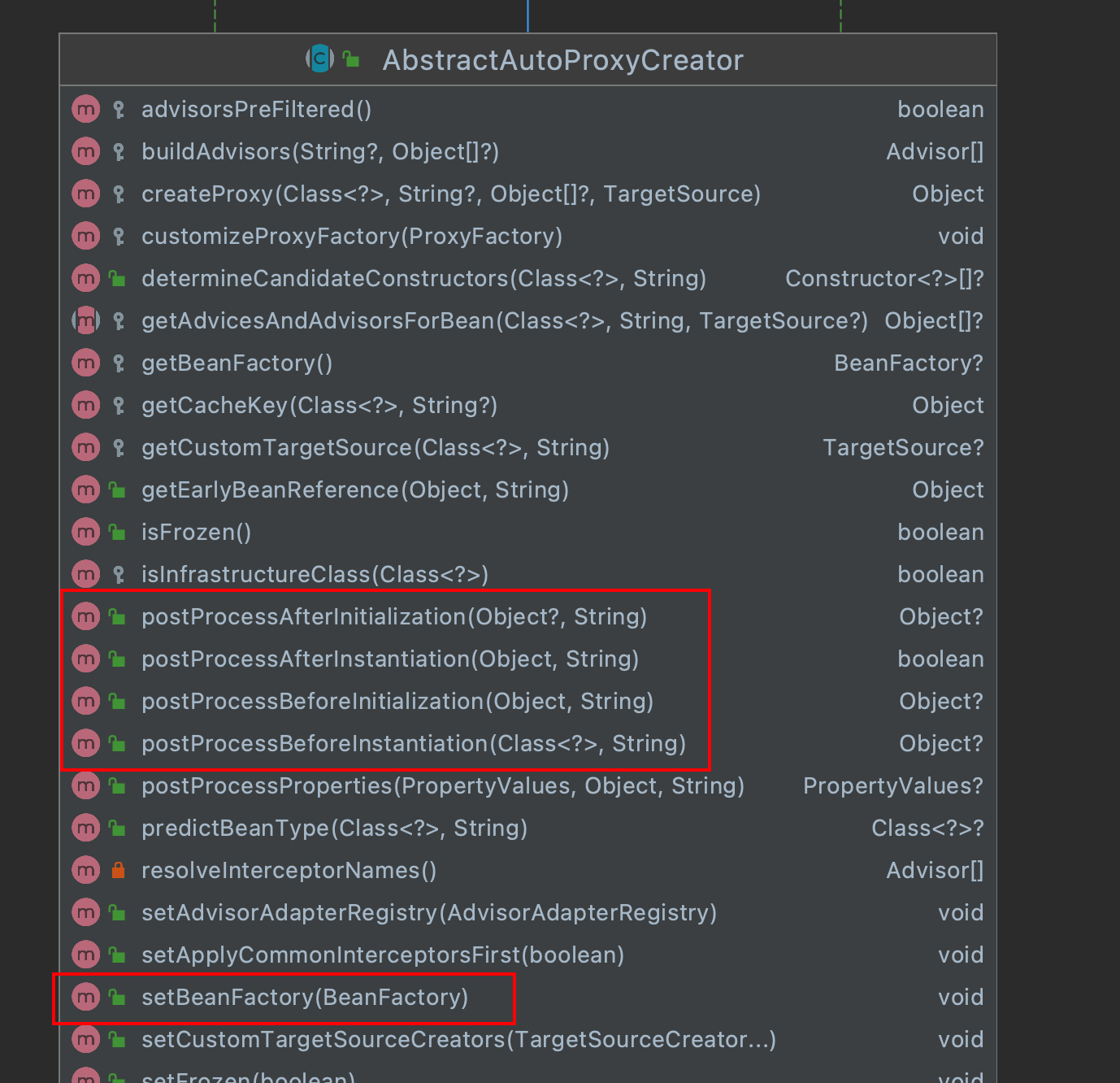The height and width of the screenshot is (1083, 1120).
Task: Select getCustomTargetSource(Class<?>, String) method
Action: coord(376,448)
